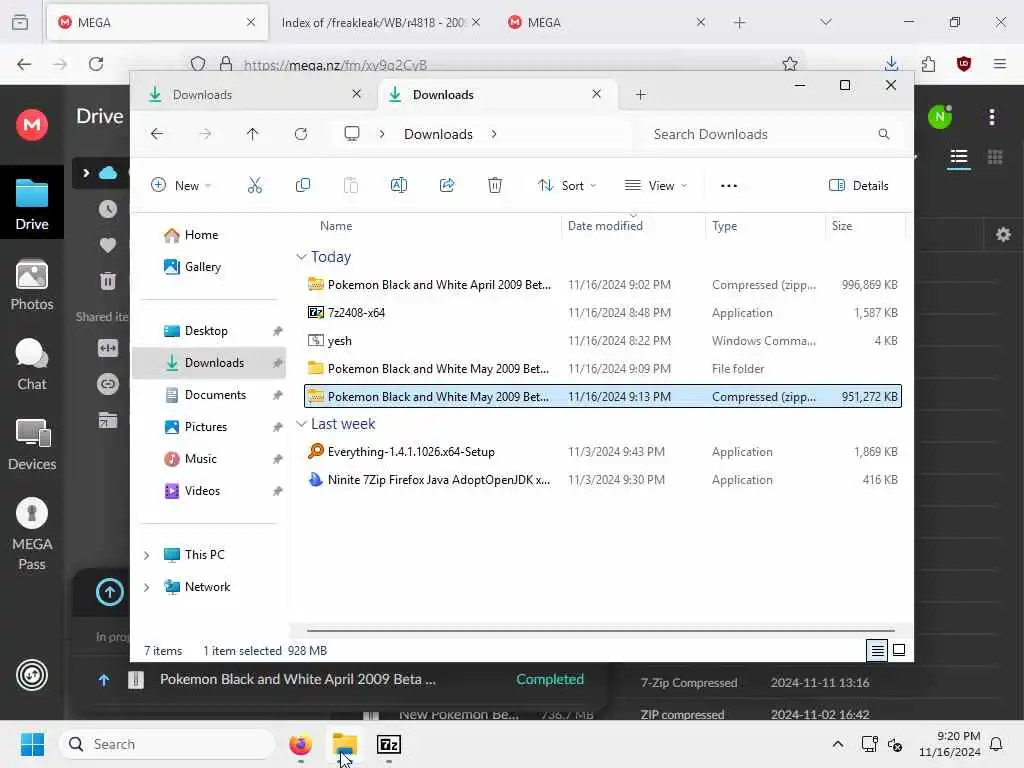The width and height of the screenshot is (1024, 768).
Task: Open the New item dropdown
Action: [x=181, y=185]
